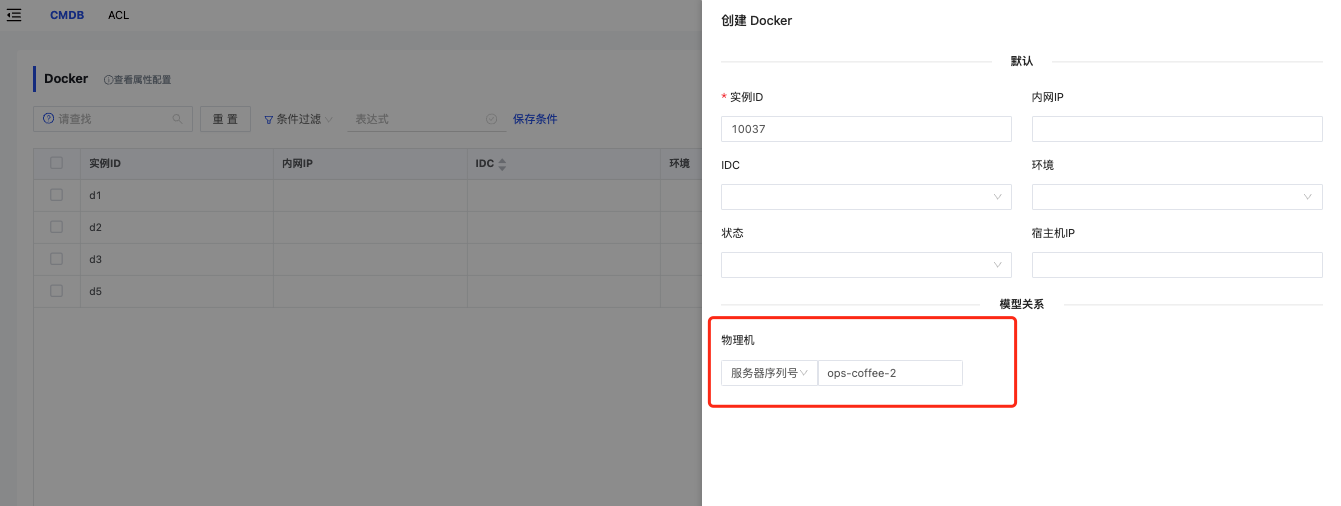
Task: Open the IDC dropdown in the form
Action: click(865, 197)
